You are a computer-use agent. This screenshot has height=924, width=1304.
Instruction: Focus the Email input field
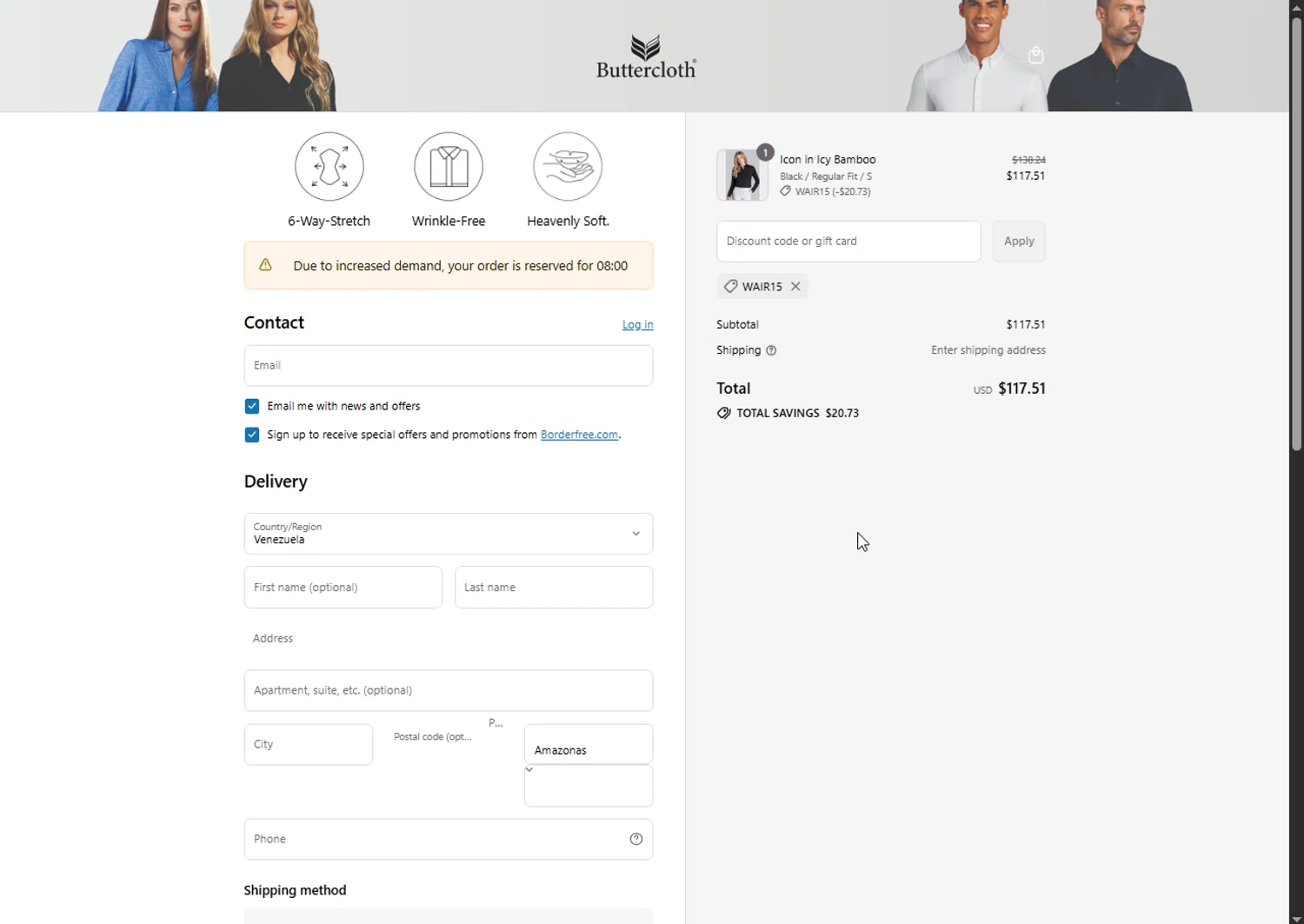449,365
